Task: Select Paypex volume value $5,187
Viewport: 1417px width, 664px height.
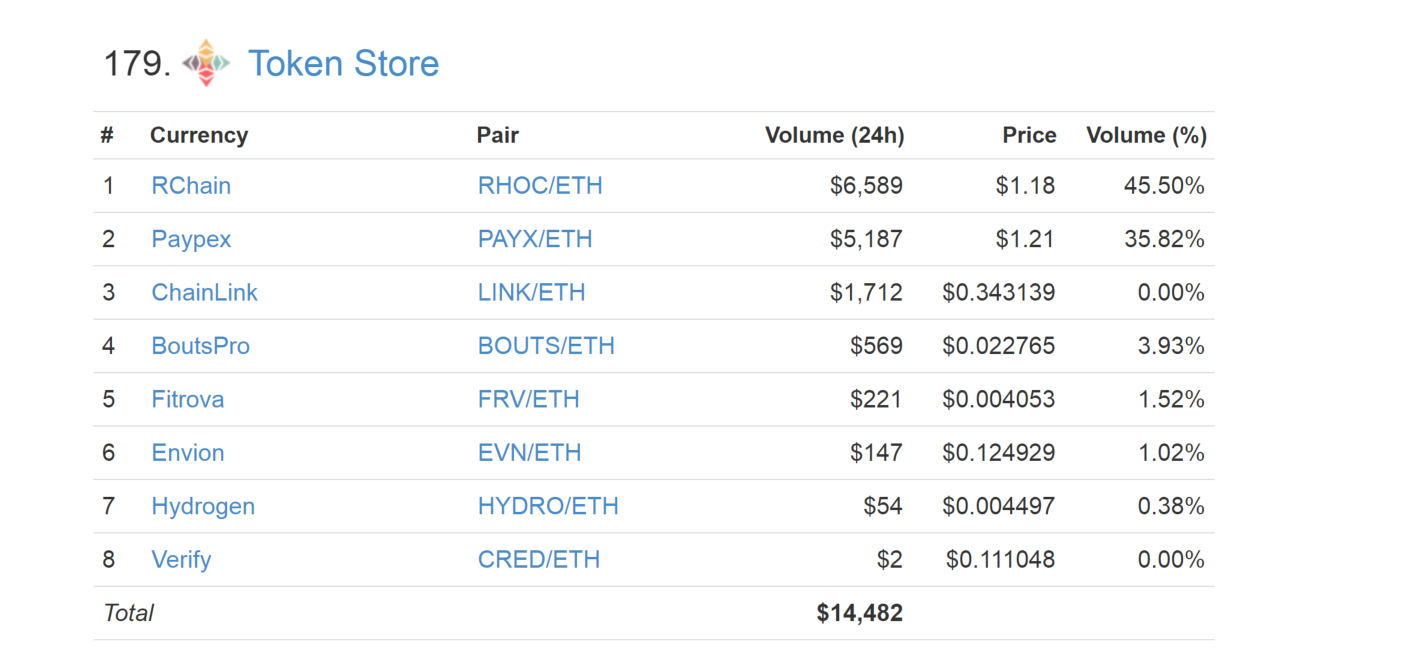Action: click(x=866, y=239)
